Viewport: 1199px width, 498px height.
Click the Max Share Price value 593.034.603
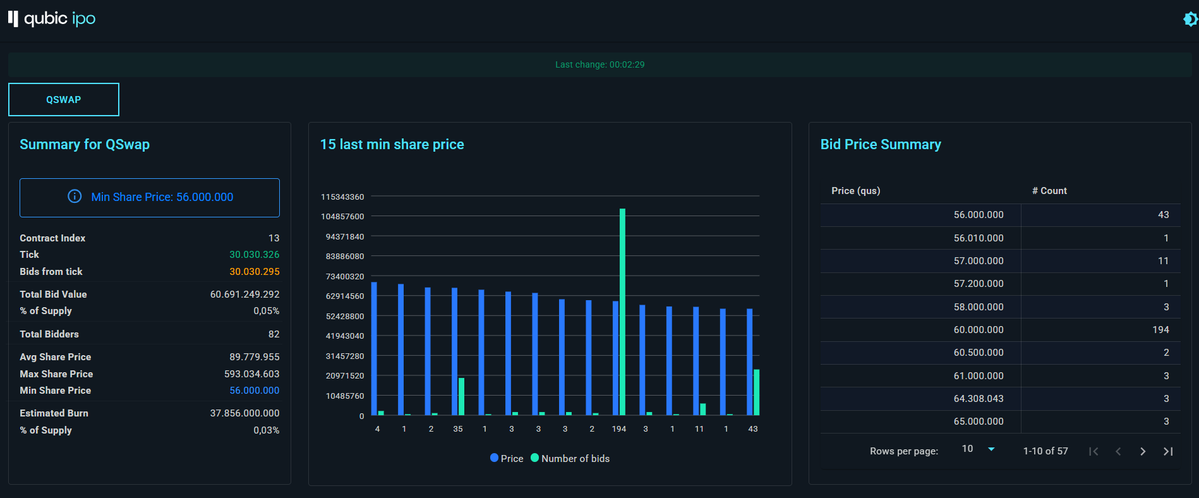tap(251, 374)
